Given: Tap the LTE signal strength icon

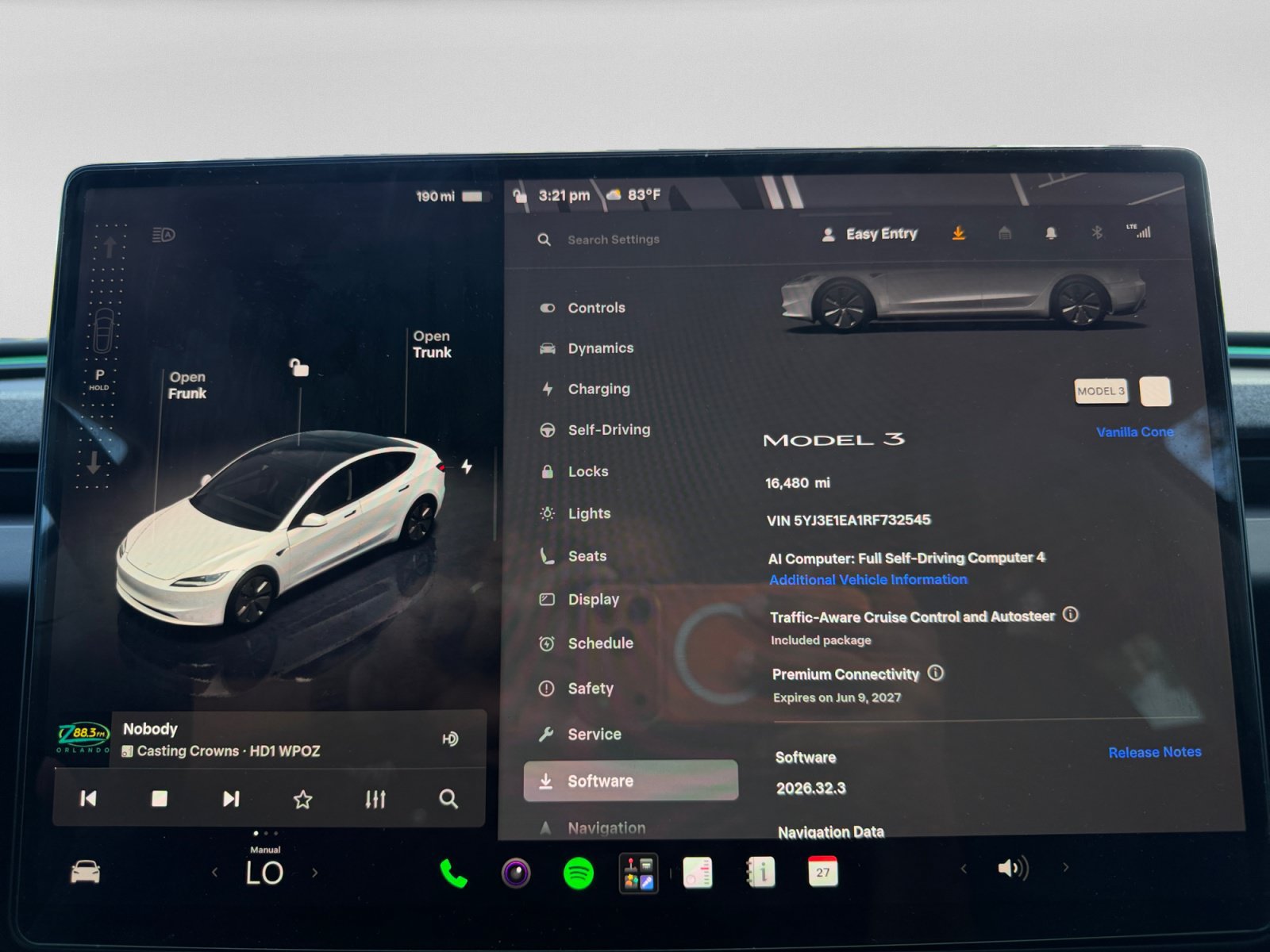Looking at the screenshot, I should [1139, 232].
